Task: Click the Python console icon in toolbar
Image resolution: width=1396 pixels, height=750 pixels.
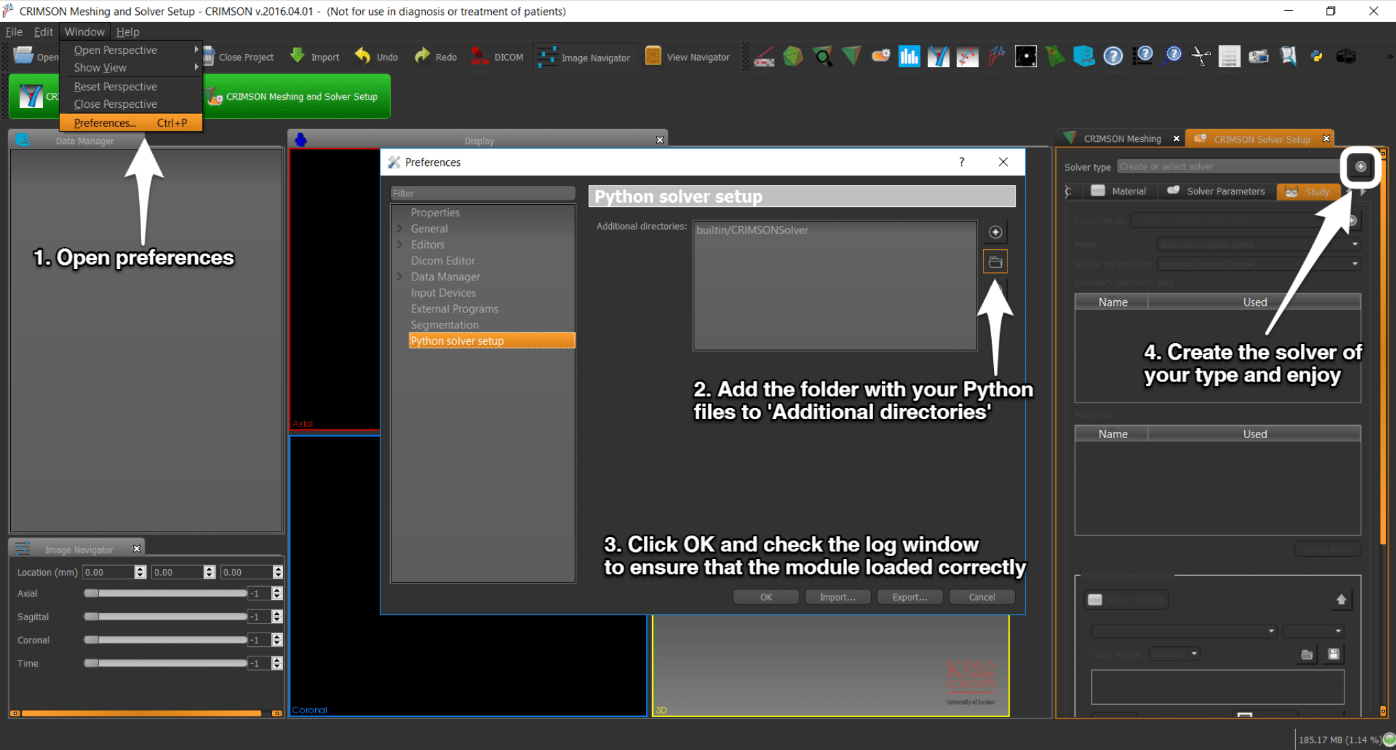Action: (x=1317, y=57)
